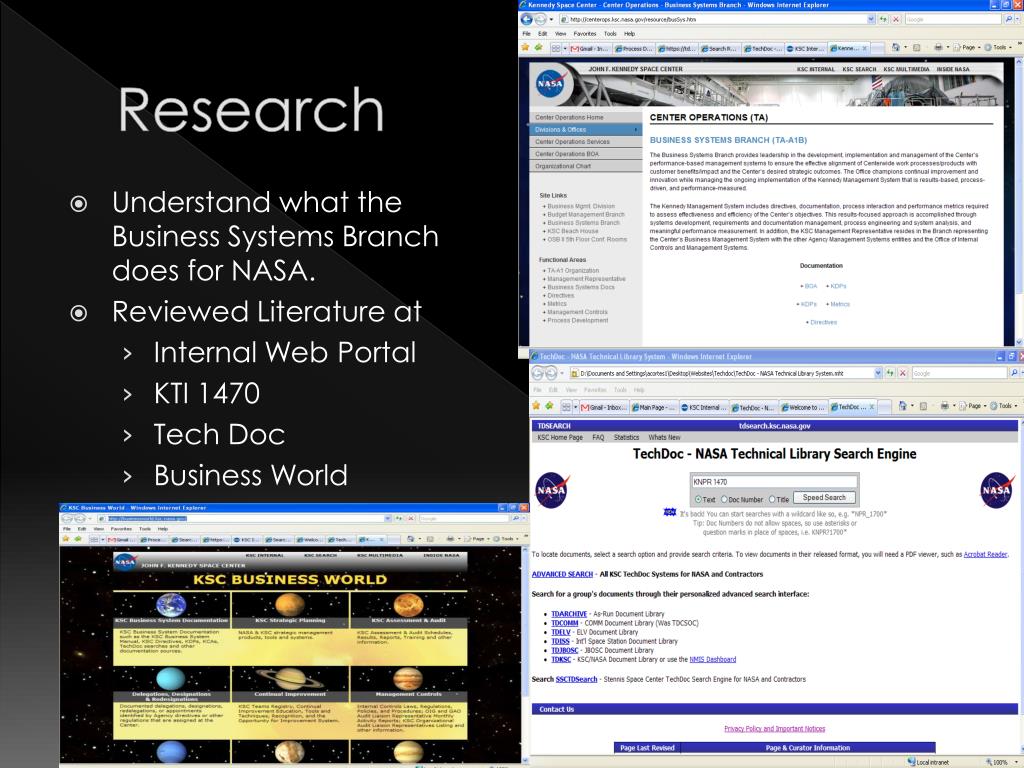The height and width of the screenshot is (768, 1024).
Task: Click planet above Management Controls
Action: click(x=408, y=679)
